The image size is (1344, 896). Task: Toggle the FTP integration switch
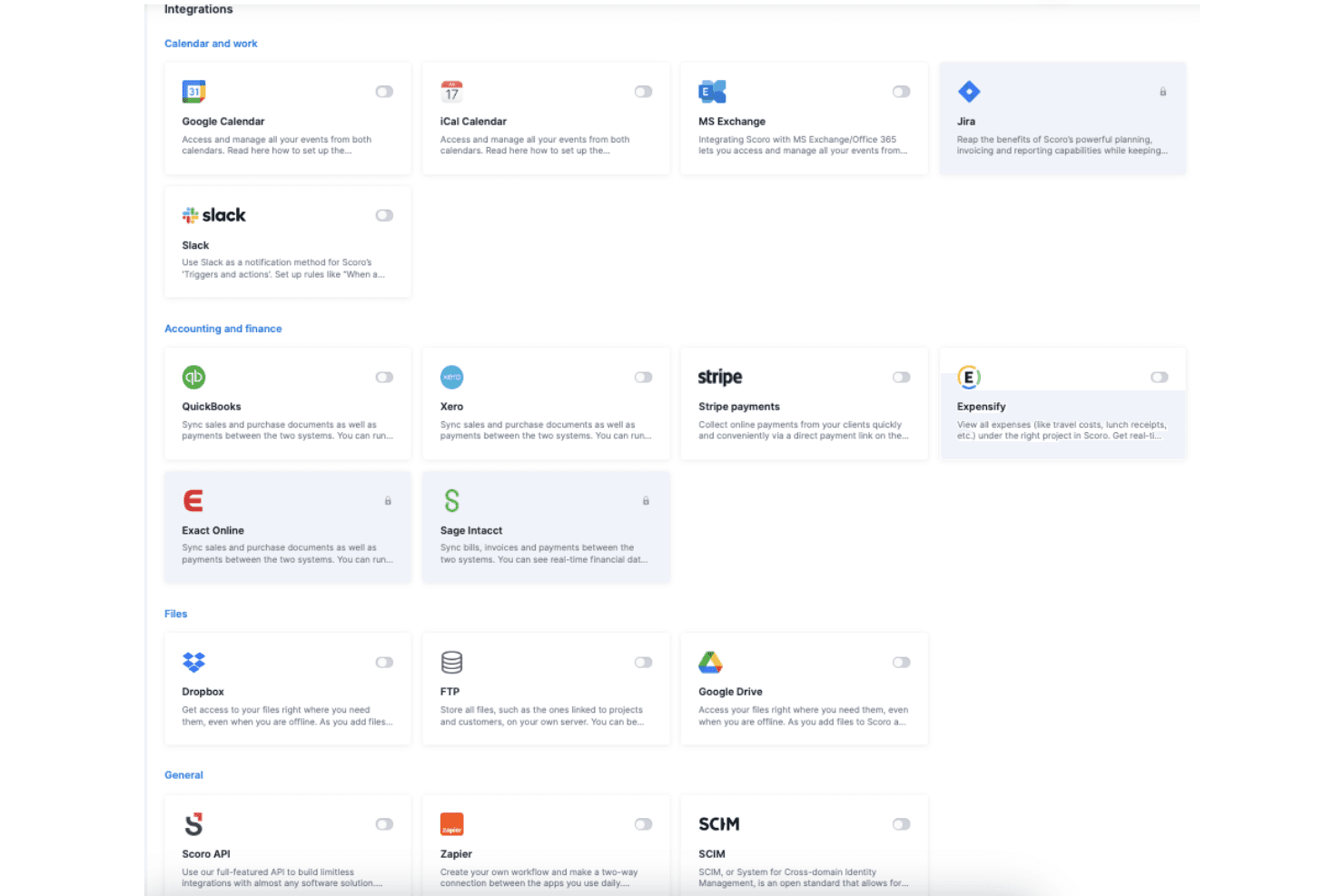point(643,662)
